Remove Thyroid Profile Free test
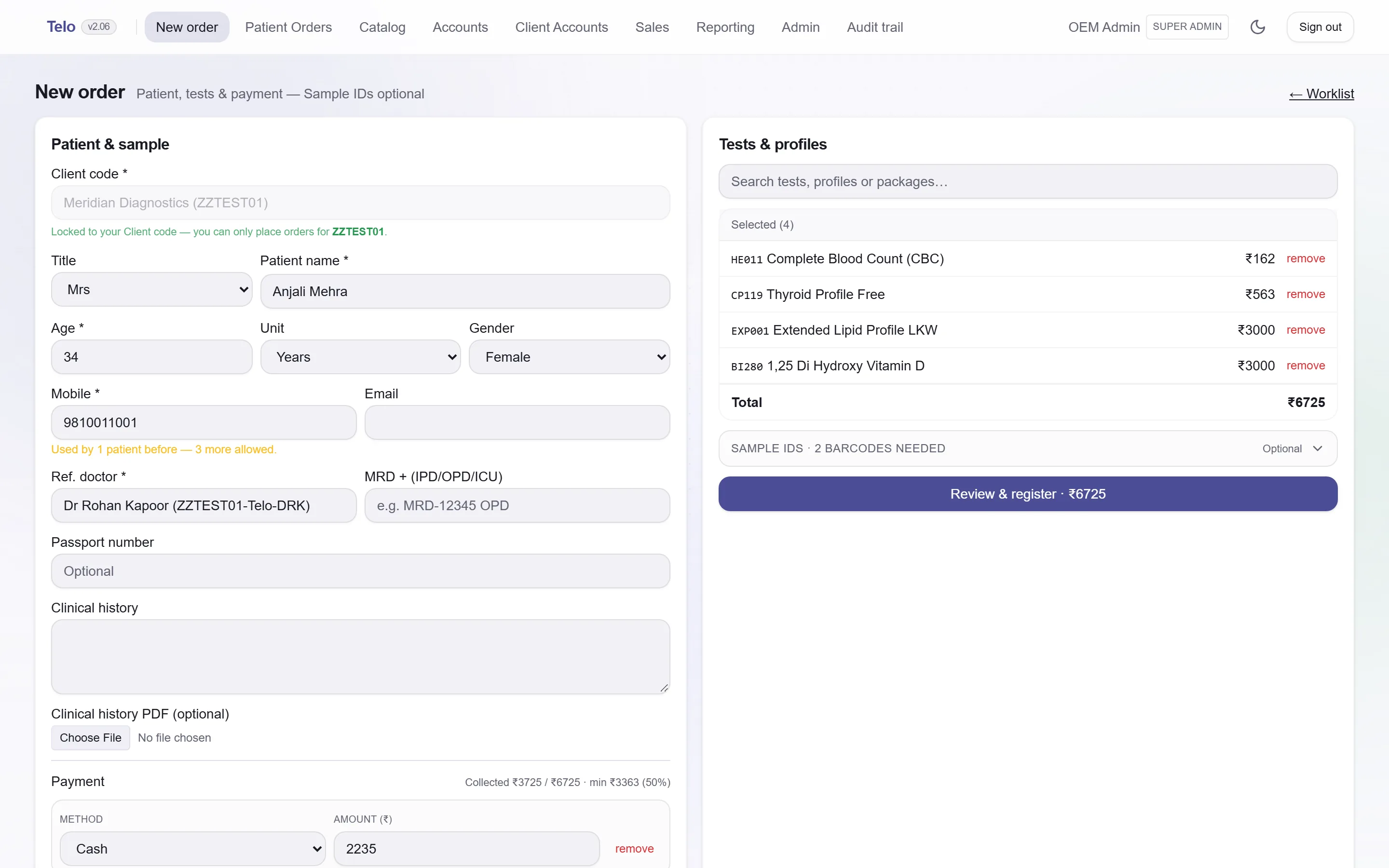Screen dimensions: 1389x868 coord(1305,295)
